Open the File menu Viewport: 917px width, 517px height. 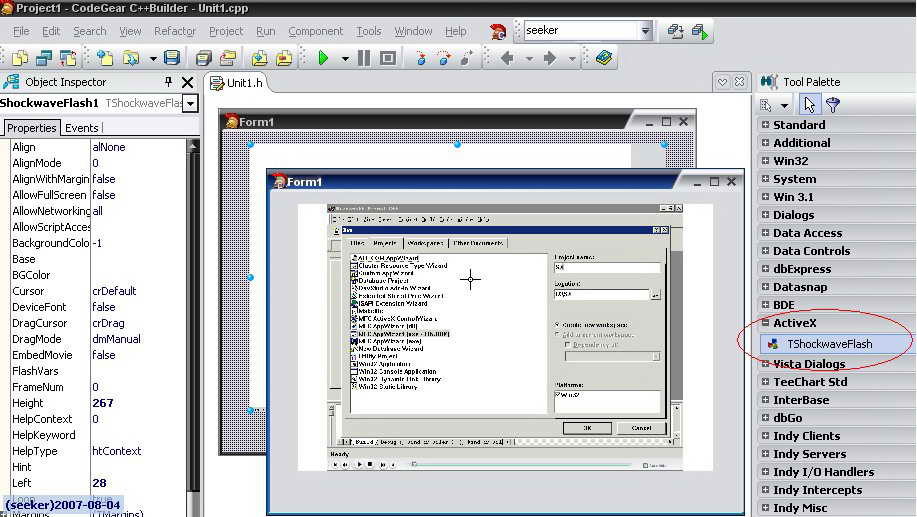[21, 31]
